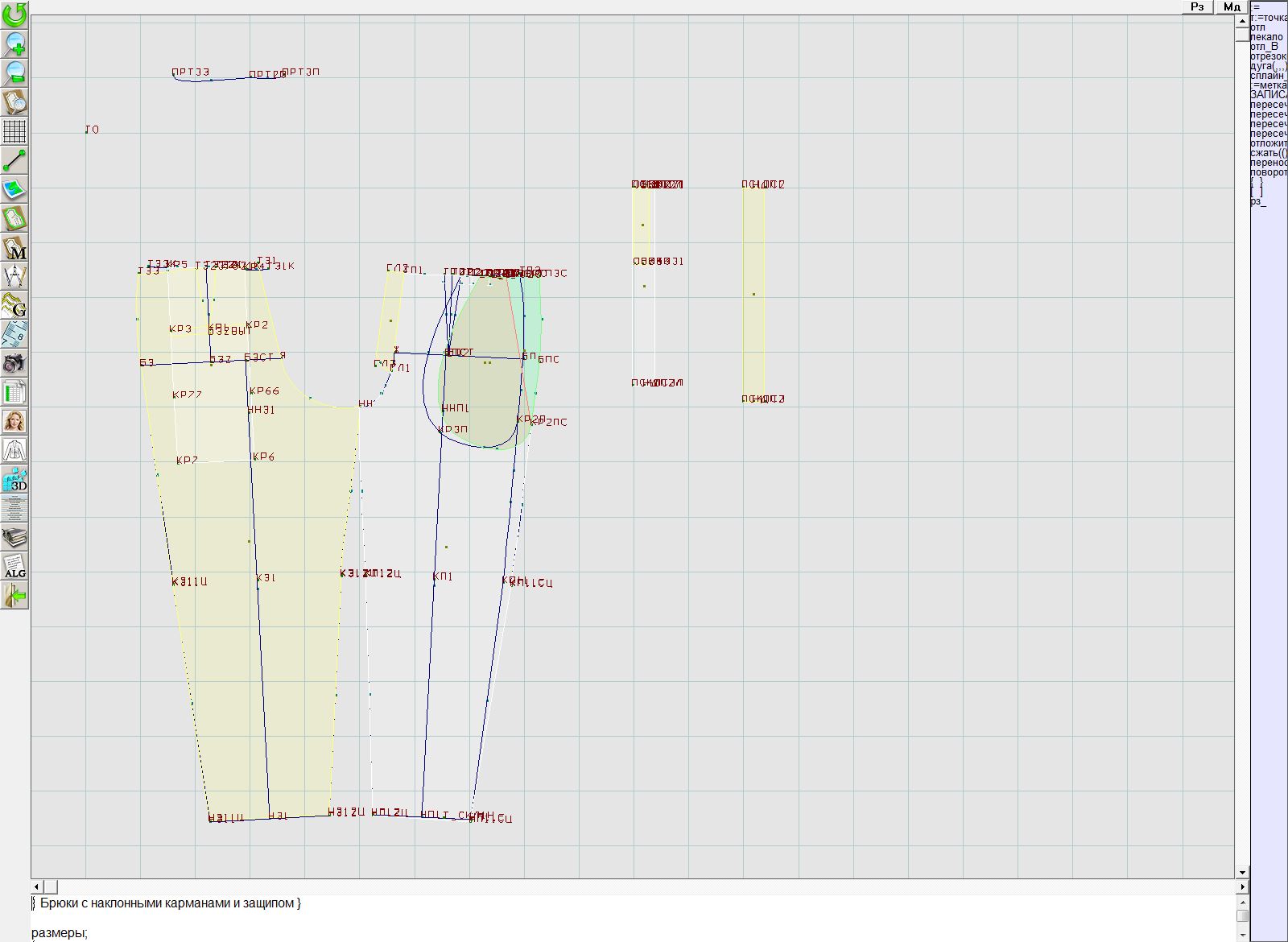The width and height of the screenshot is (1288, 942).
Task: Insert the 'пекало' command from the list
Action: 1266,37
